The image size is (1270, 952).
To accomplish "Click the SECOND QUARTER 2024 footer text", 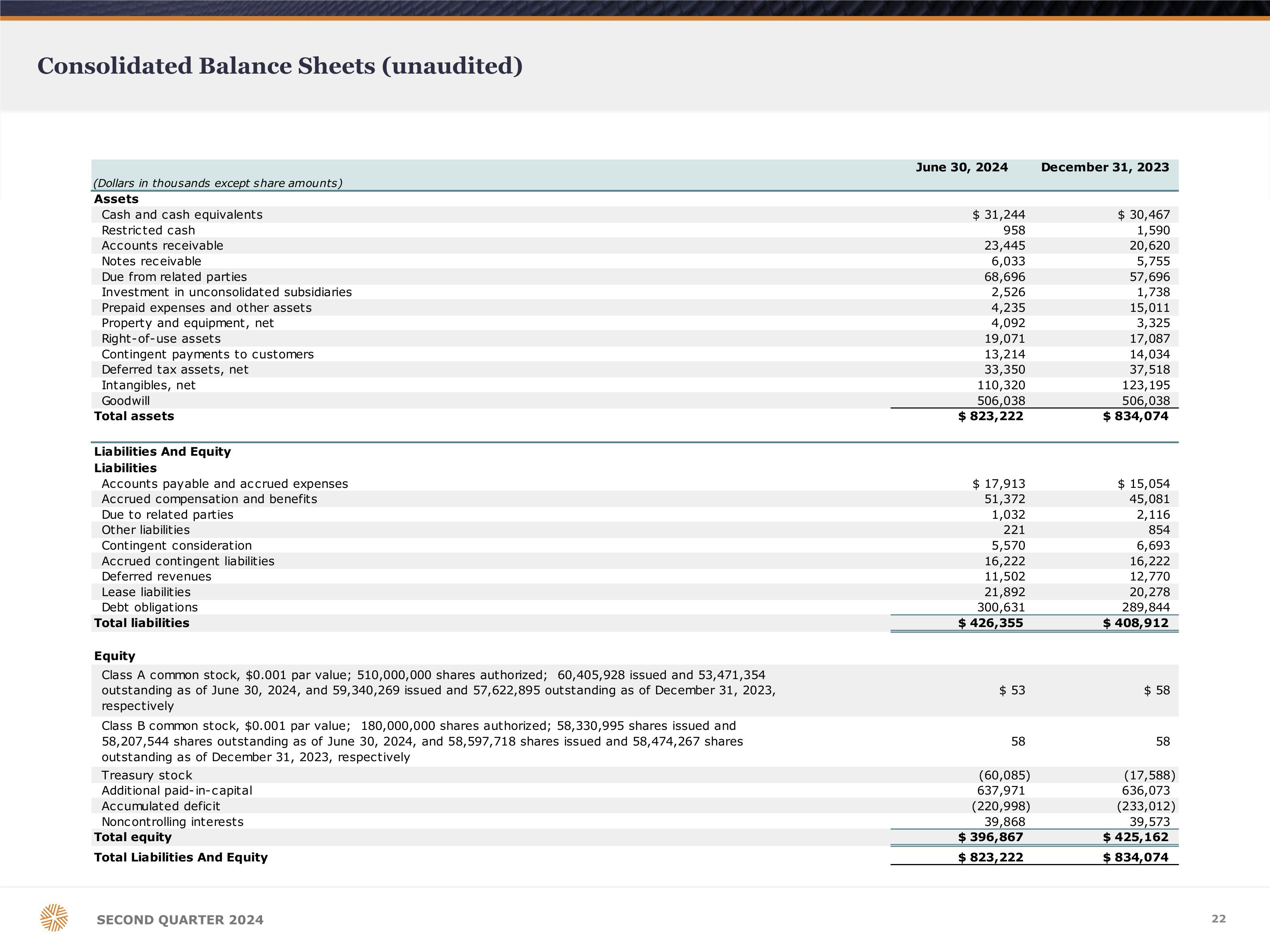I will 180,920.
